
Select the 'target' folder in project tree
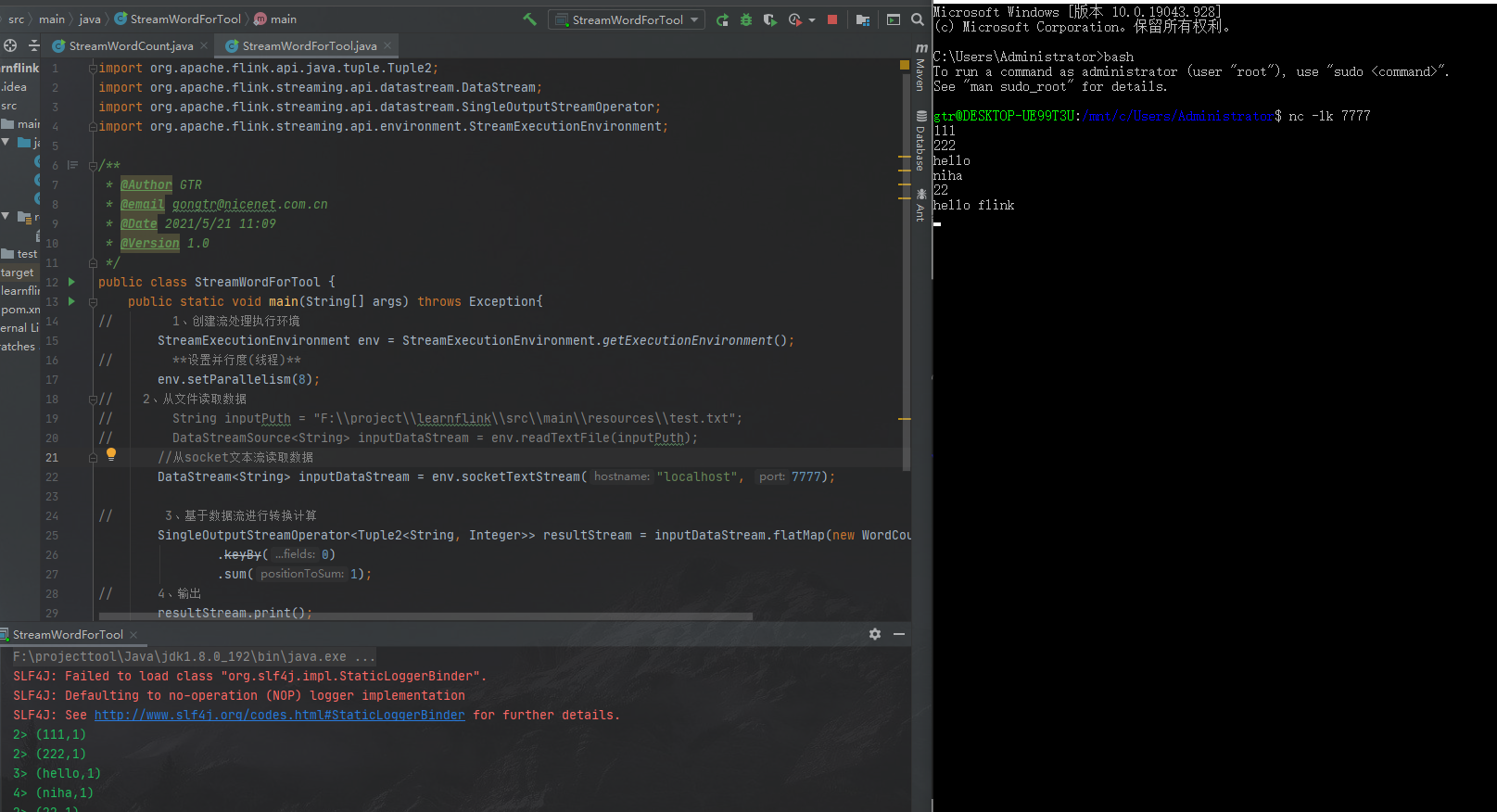click(18, 273)
